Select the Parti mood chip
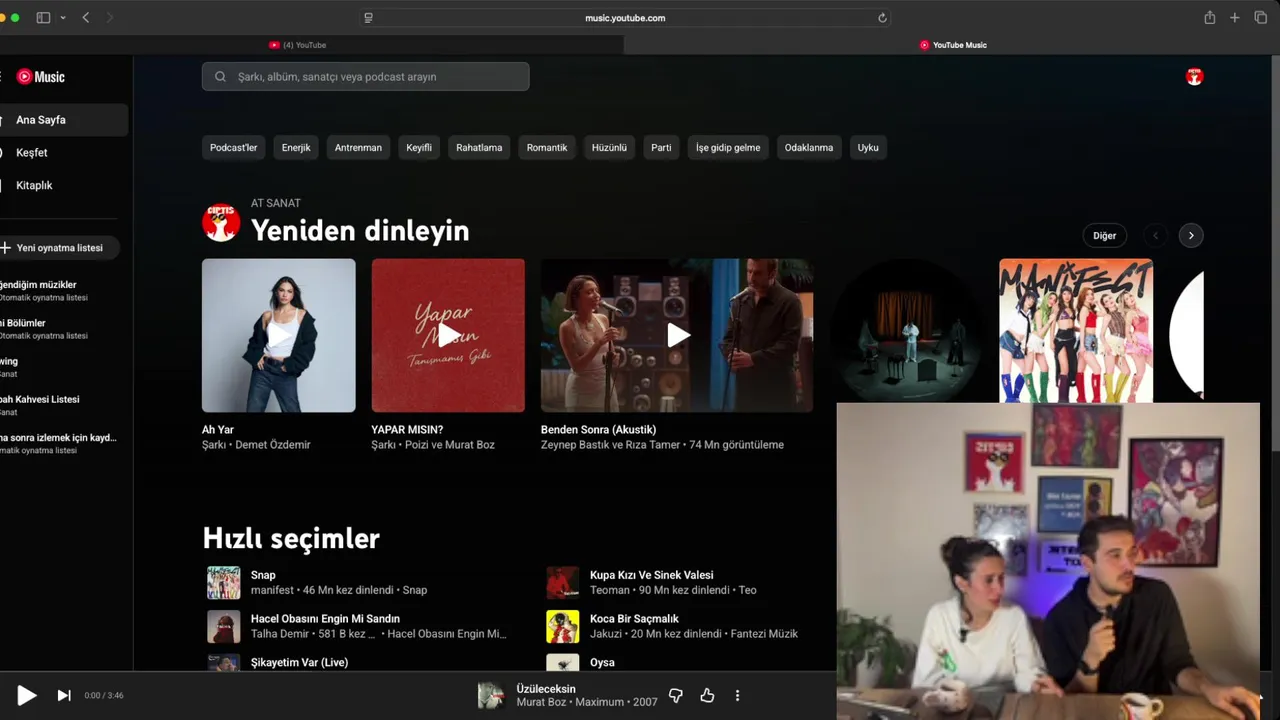This screenshot has width=1280, height=720. [x=661, y=148]
